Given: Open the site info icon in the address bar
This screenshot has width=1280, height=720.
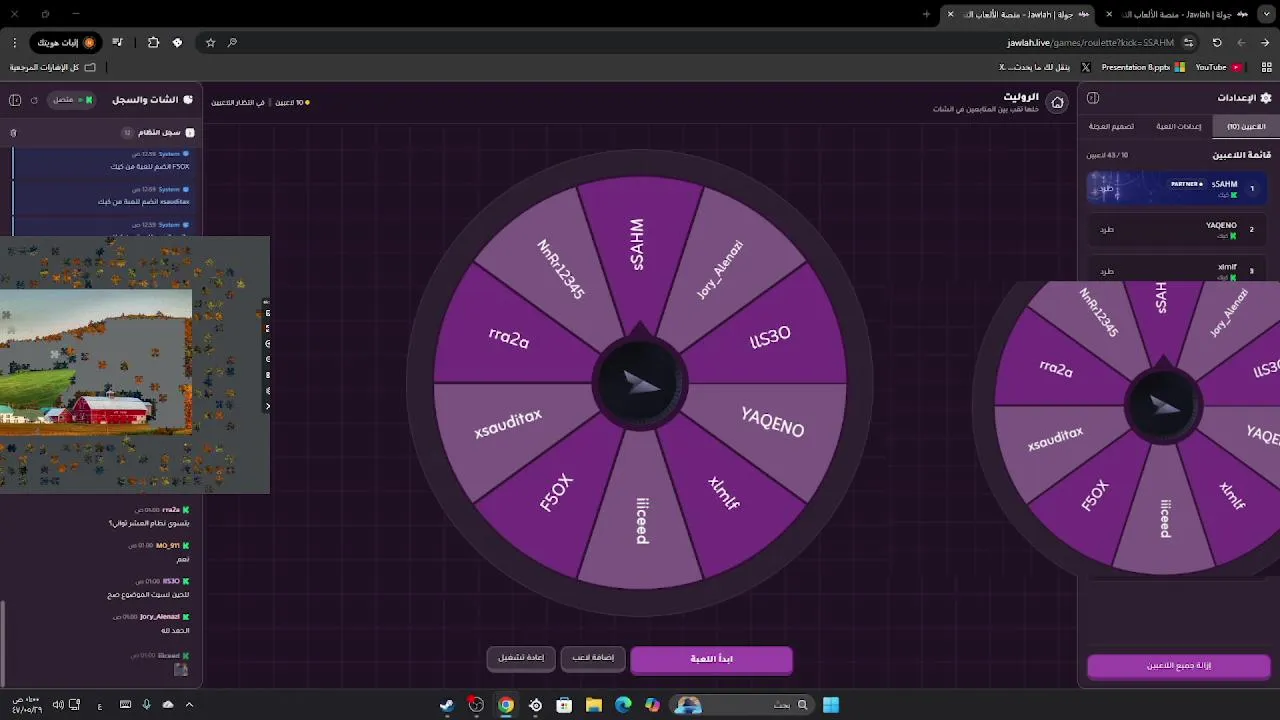Looking at the screenshot, I should [x=1188, y=43].
